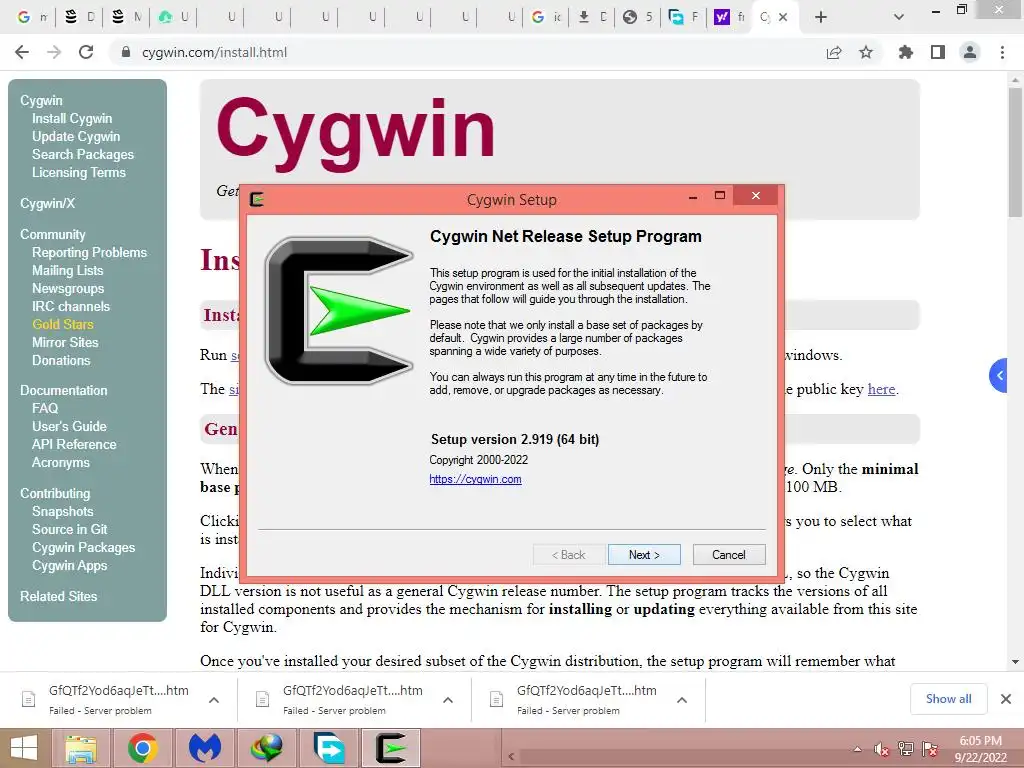Switch to the tab labeled 5
The image size is (1024, 768).
[x=637, y=17]
